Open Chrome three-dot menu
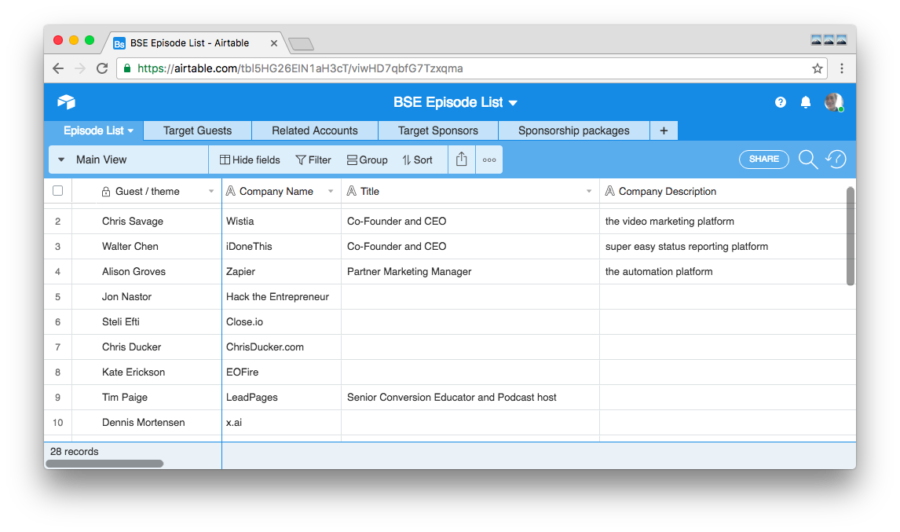900x532 pixels. 841,68
